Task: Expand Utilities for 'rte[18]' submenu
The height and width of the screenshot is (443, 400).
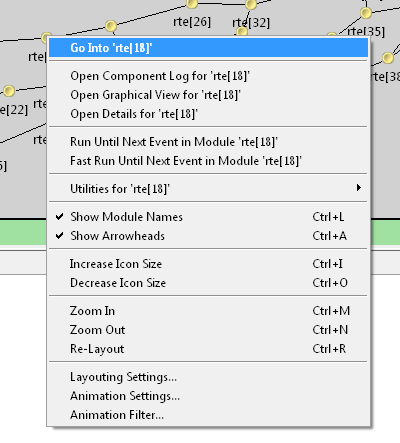Action: (208, 189)
